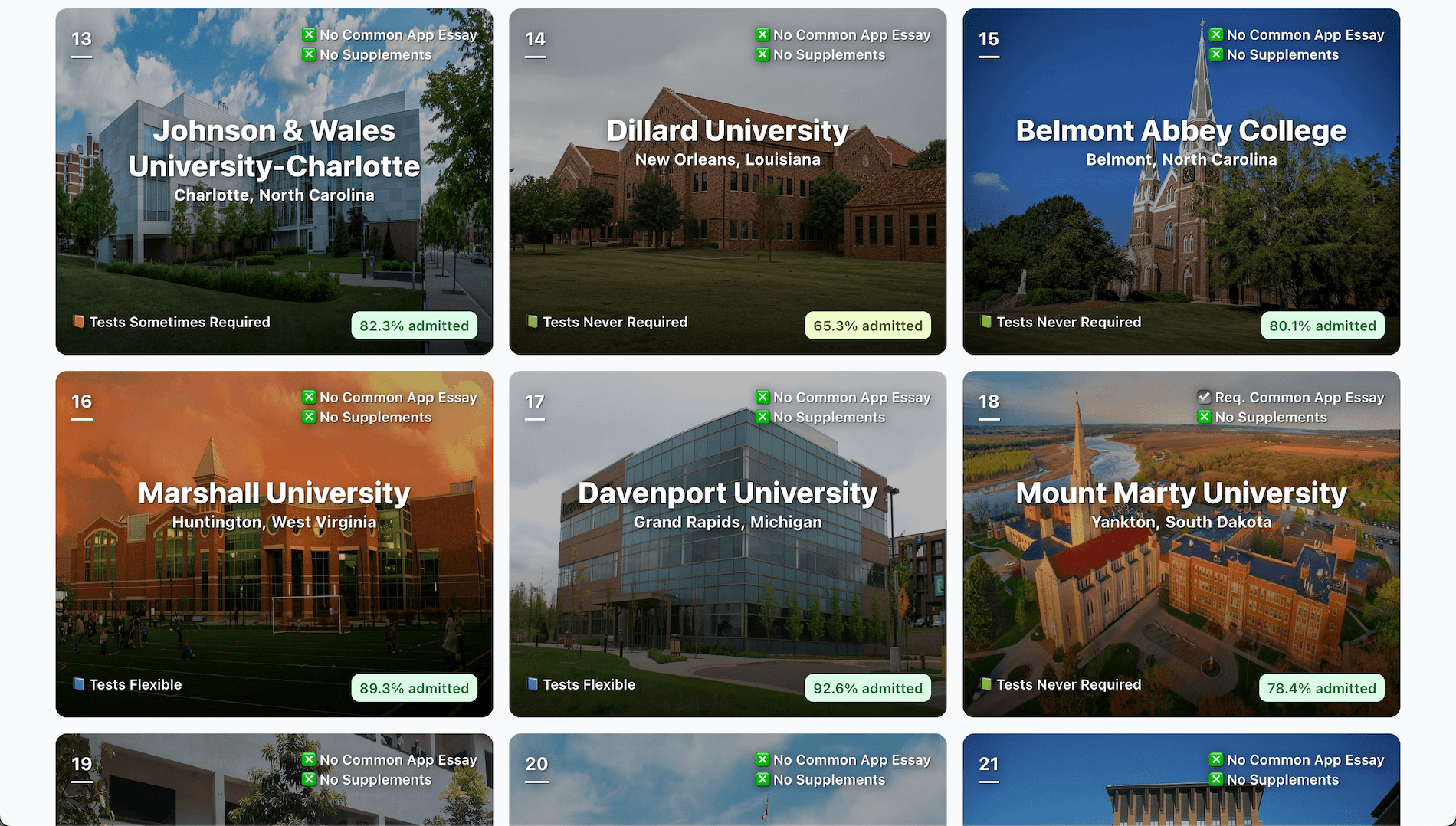
Task: Click the Req. Common App Essay checkmark on Mount Marty
Action: click(1204, 397)
